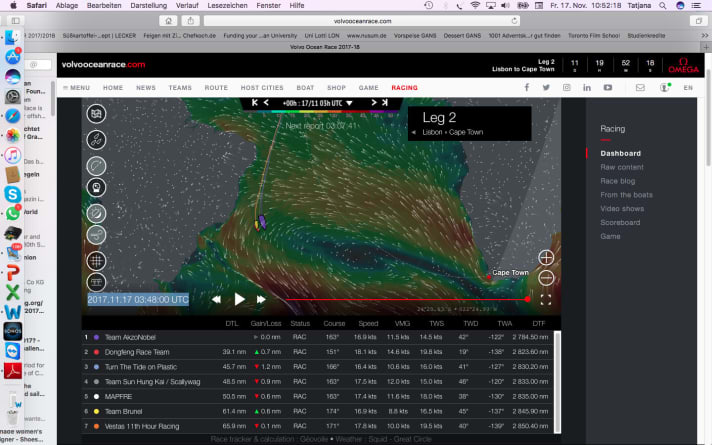Toggle the route trajectory circle icon

pyautogui.click(x=96, y=166)
